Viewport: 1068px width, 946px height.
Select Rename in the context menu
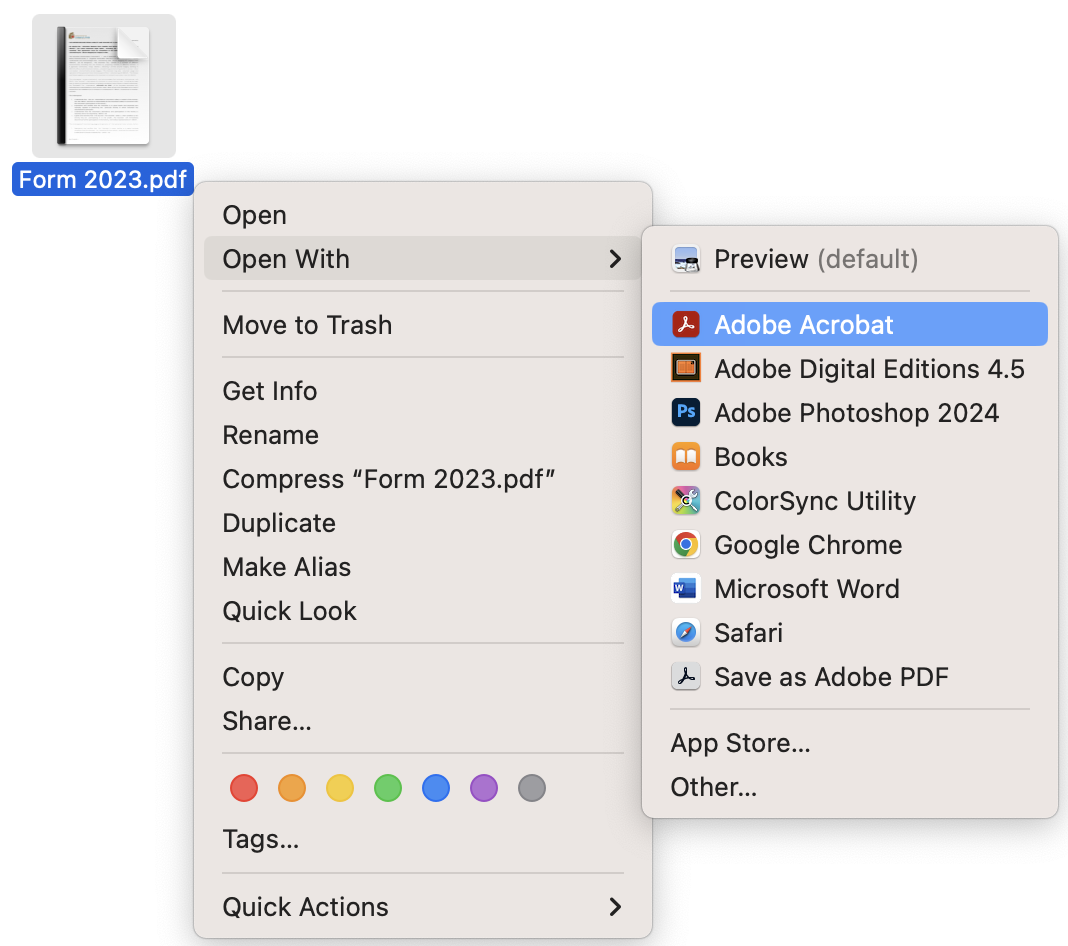(422, 435)
